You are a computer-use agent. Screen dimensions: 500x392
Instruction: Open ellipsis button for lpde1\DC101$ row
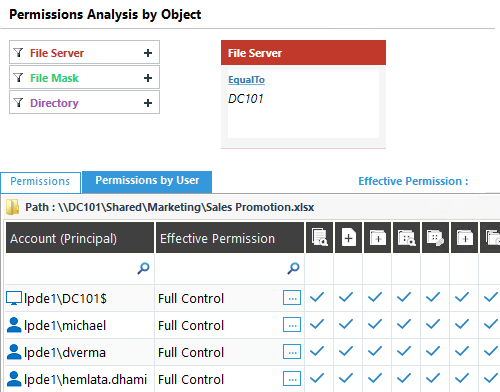tap(292, 298)
